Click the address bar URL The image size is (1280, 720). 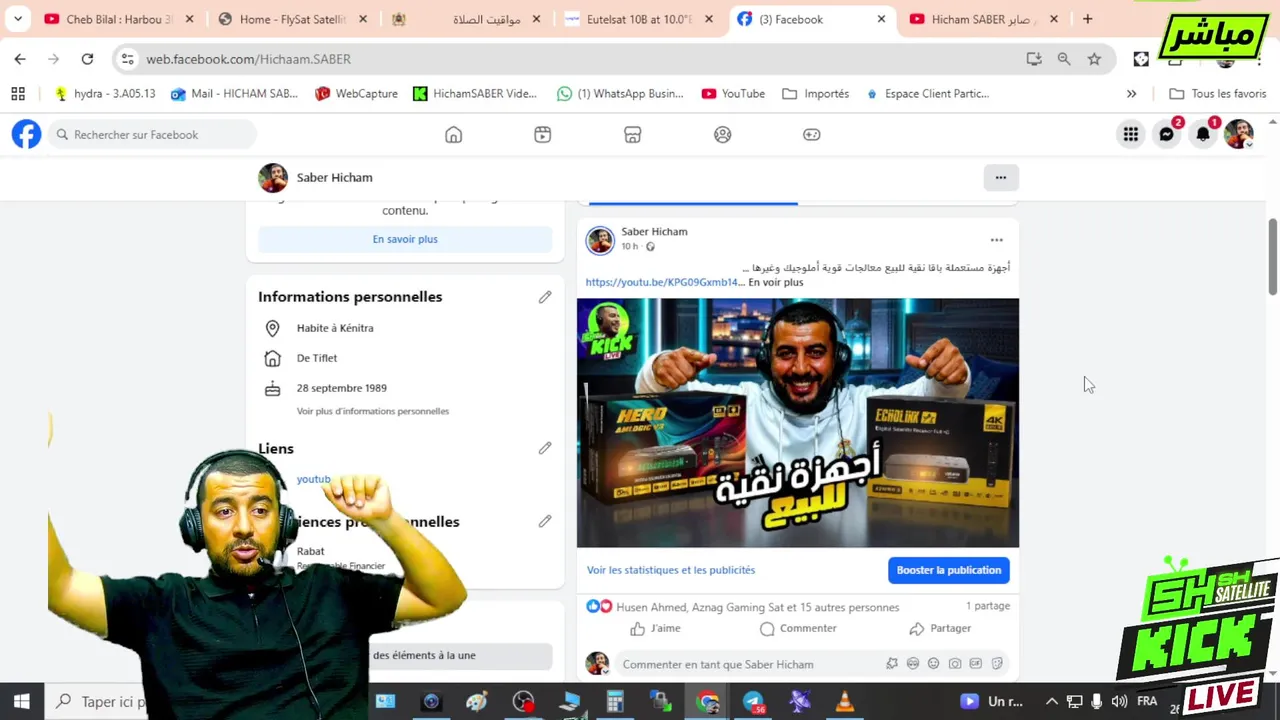(x=249, y=59)
